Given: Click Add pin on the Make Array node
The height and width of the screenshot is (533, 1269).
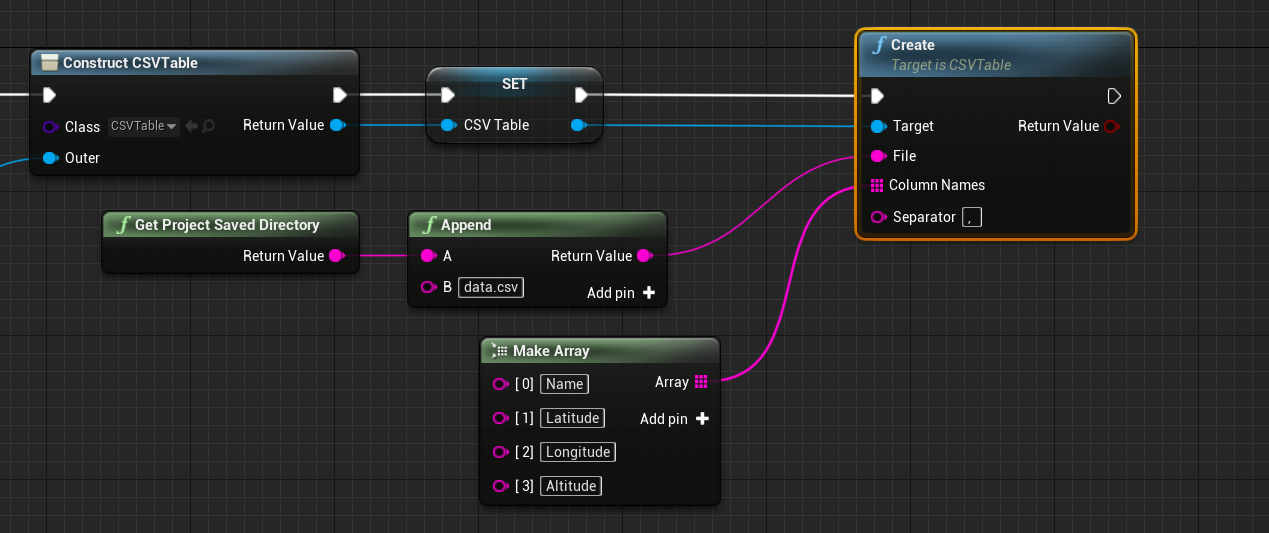Looking at the screenshot, I should [x=674, y=419].
